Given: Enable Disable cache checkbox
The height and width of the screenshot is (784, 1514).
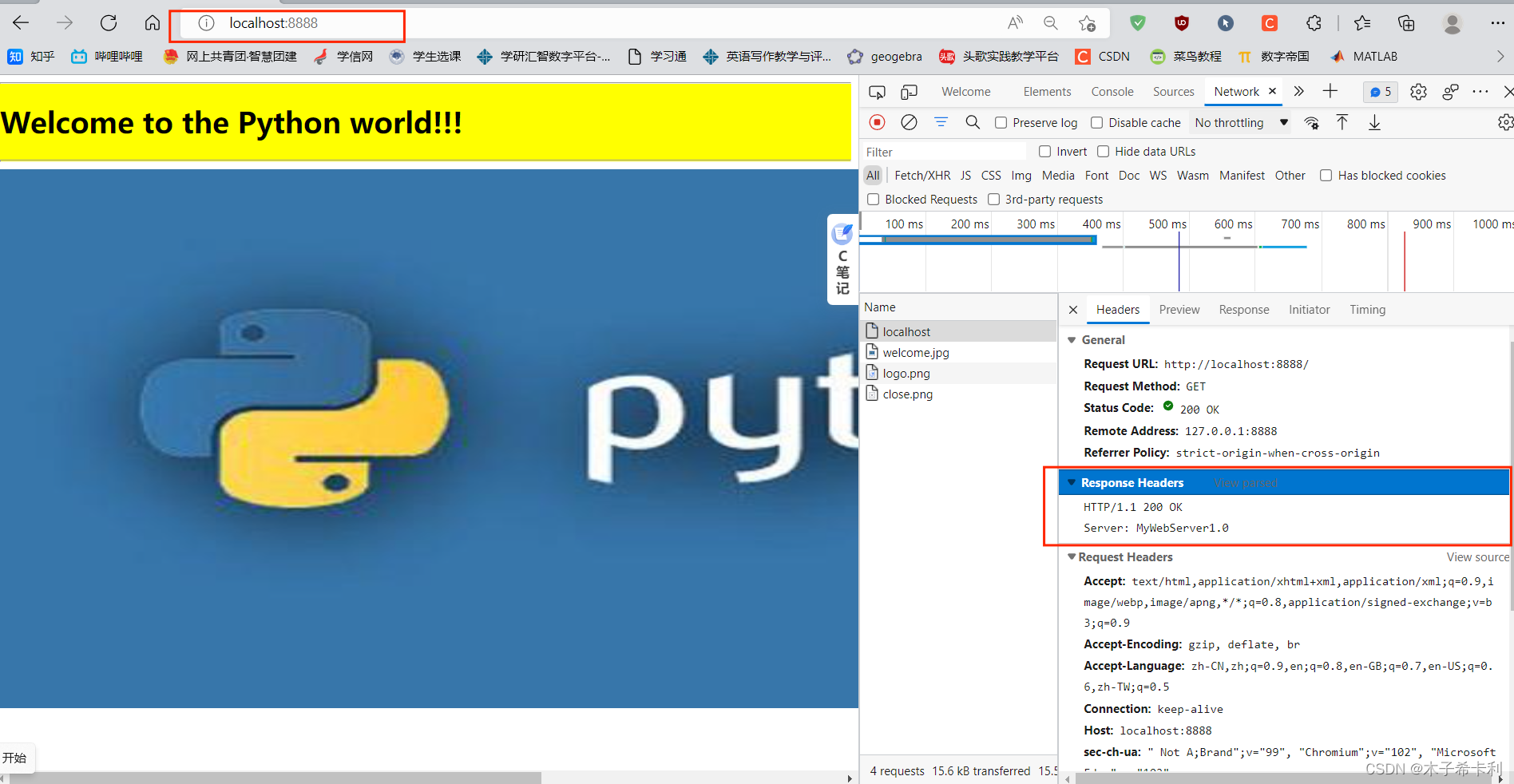Looking at the screenshot, I should [1096, 123].
